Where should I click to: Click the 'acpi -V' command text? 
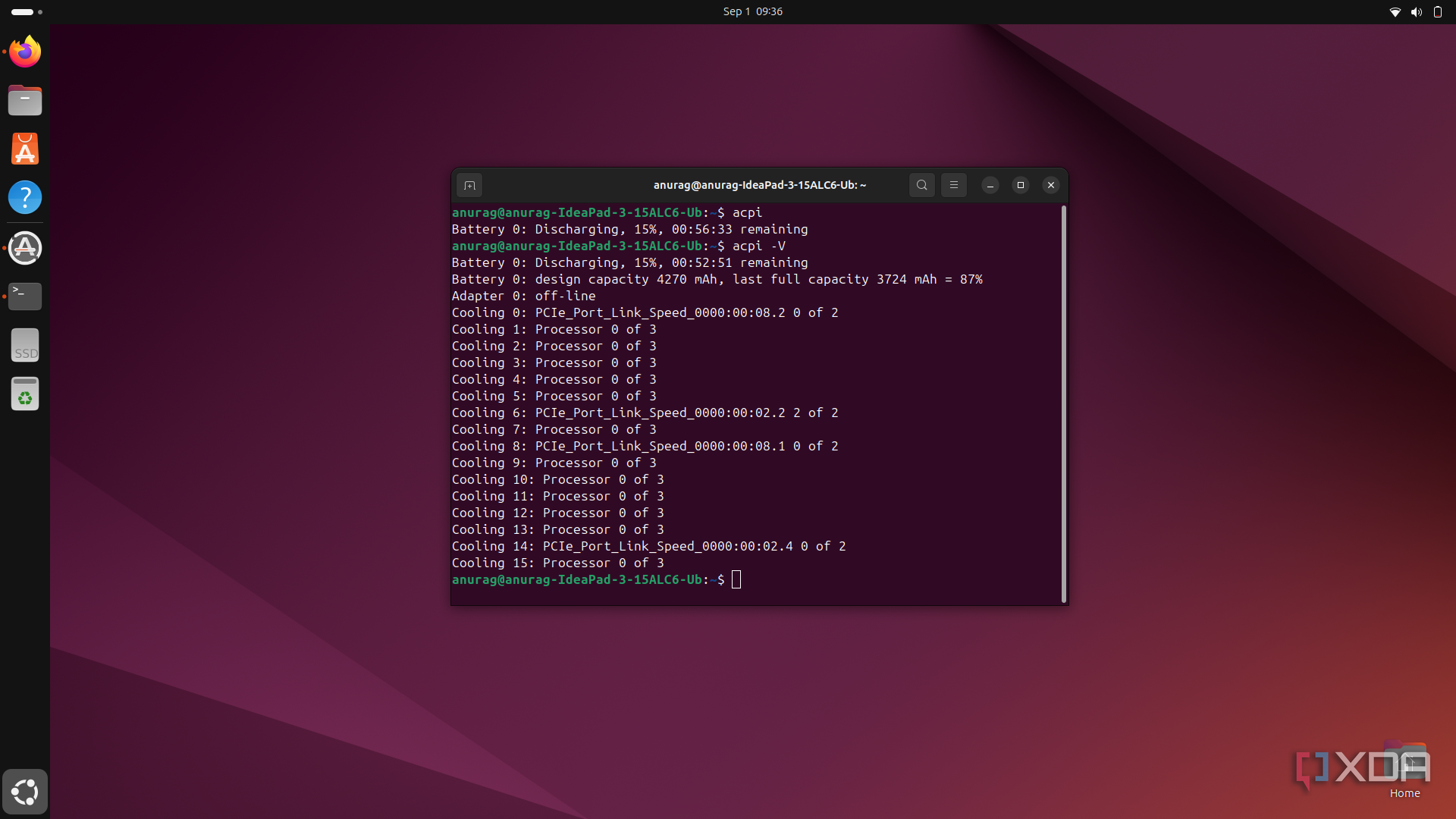click(x=758, y=246)
